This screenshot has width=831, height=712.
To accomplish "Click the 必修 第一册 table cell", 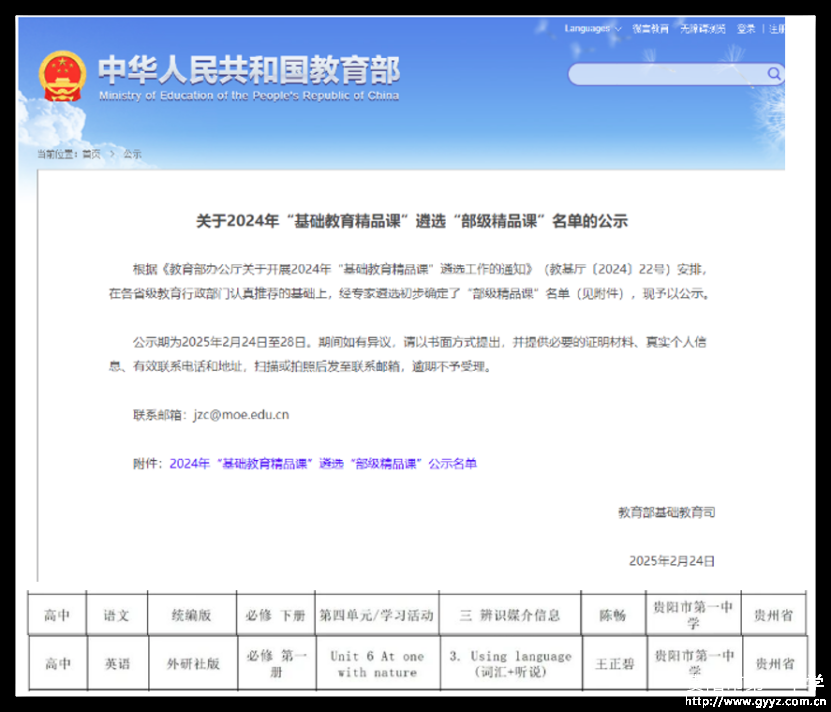I will tap(277, 663).
